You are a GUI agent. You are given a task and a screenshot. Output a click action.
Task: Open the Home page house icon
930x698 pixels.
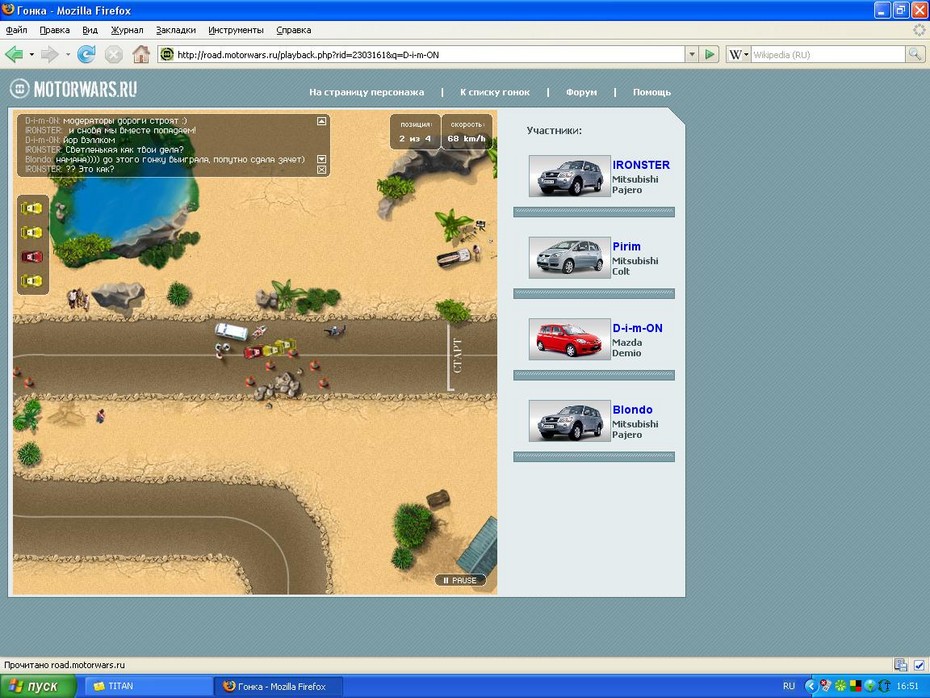(x=141, y=55)
